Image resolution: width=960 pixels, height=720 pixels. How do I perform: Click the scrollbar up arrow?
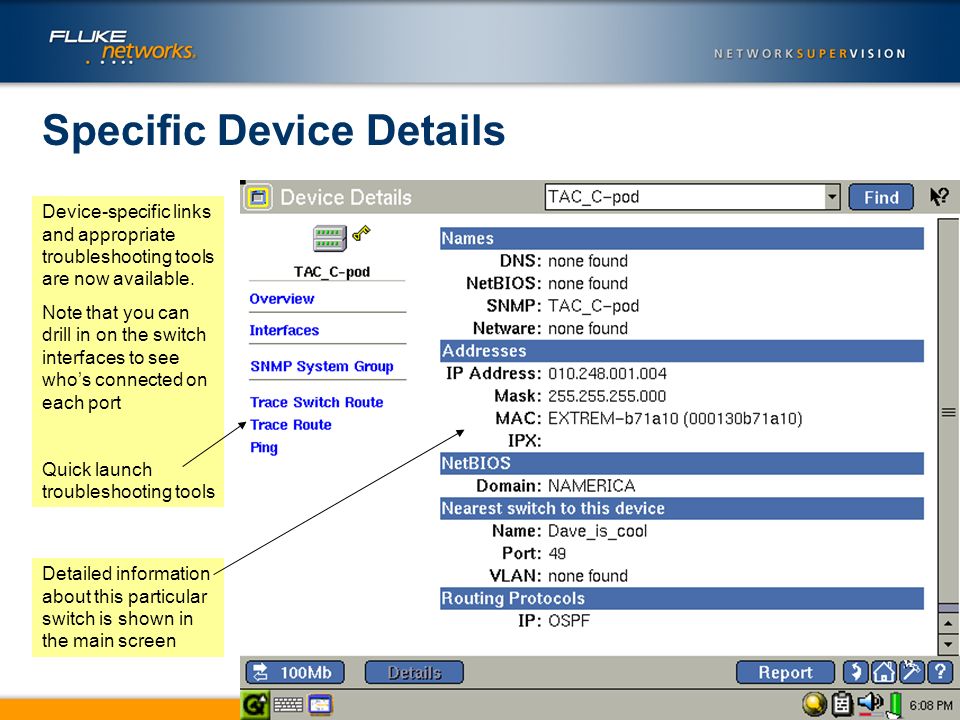click(x=948, y=623)
